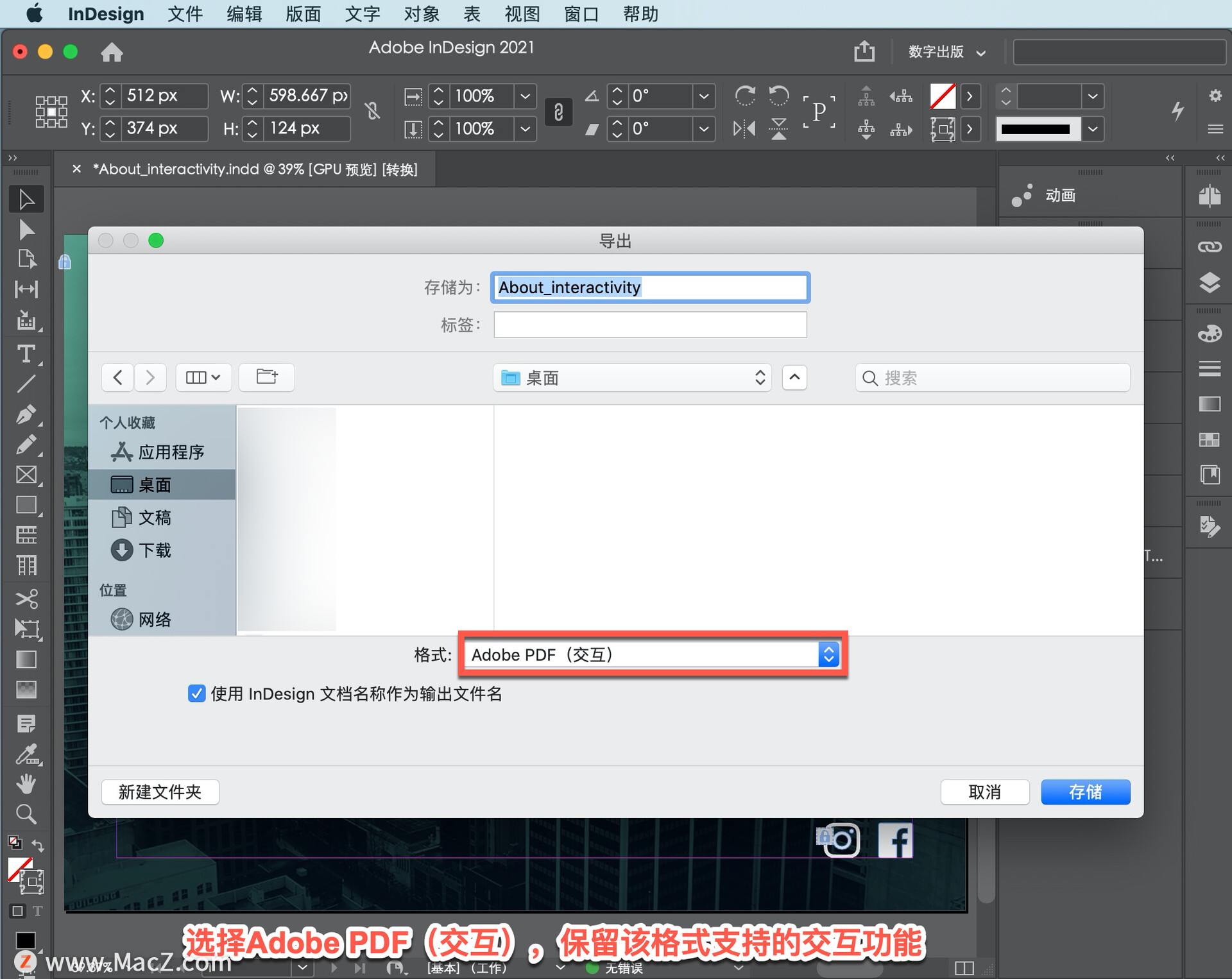Open the 数字出版 workspace dropdown
Image resolution: width=1232 pixels, height=979 pixels.
coord(948,52)
